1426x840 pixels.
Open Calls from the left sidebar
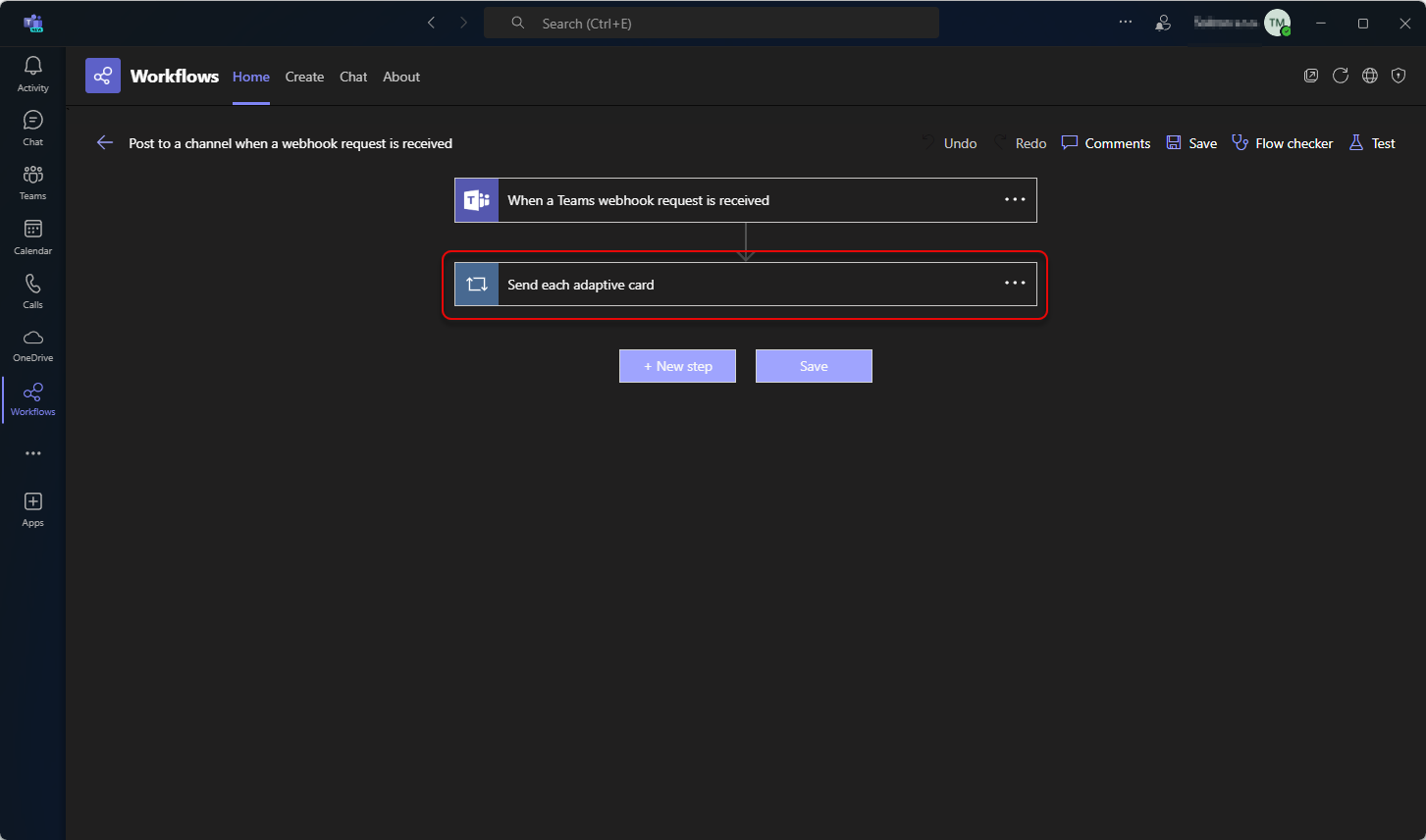point(32,289)
